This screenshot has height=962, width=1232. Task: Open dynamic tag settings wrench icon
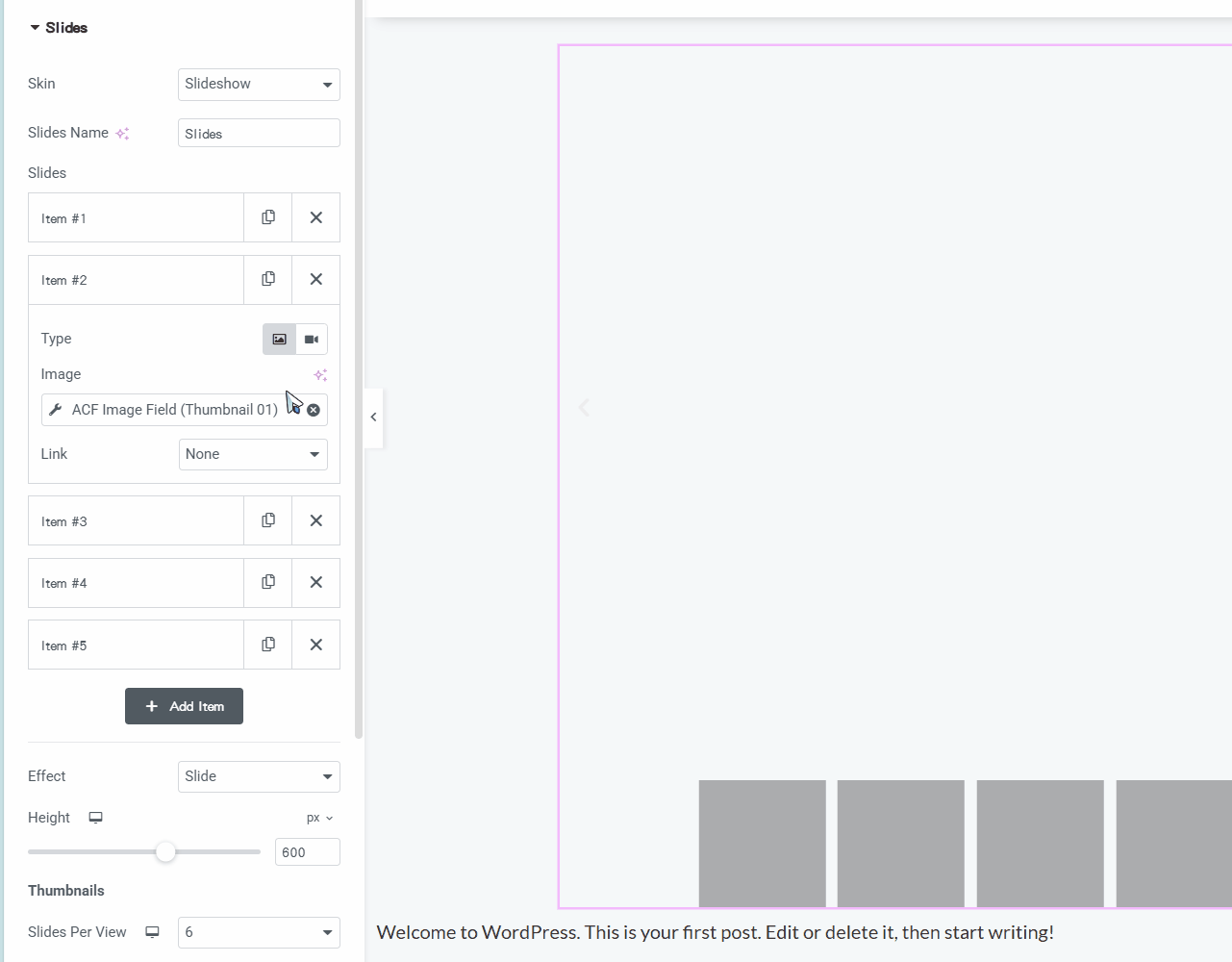[x=56, y=410]
